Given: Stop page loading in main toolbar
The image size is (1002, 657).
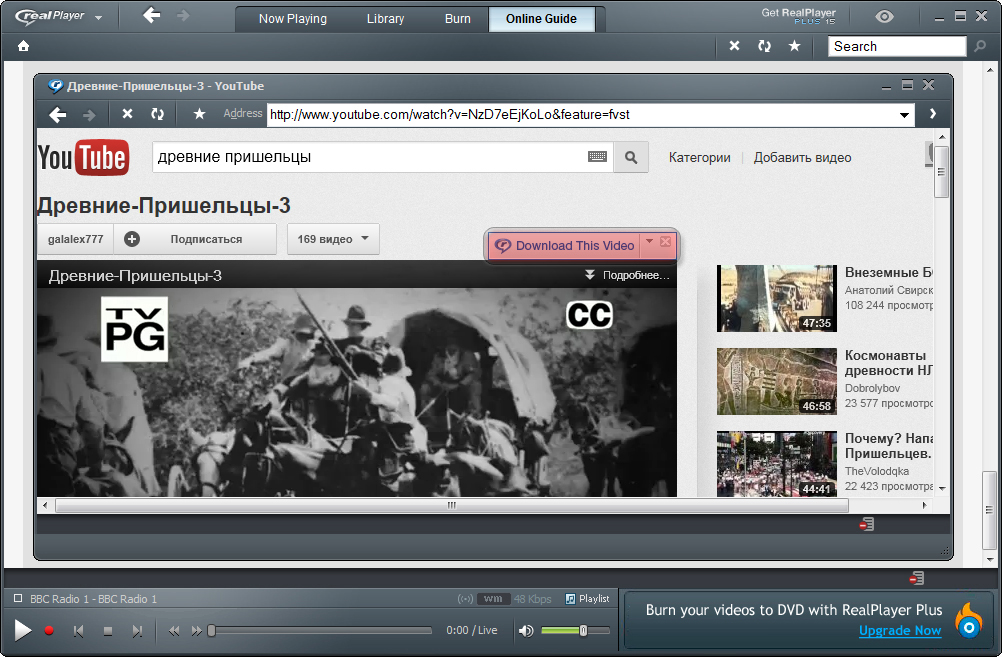Looking at the screenshot, I should pos(735,46).
